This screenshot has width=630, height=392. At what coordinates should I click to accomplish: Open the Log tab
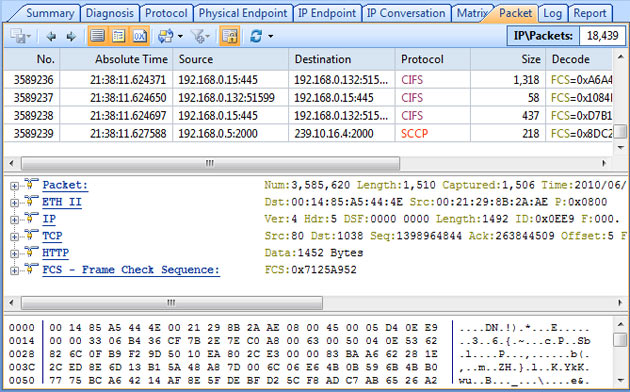tap(552, 13)
